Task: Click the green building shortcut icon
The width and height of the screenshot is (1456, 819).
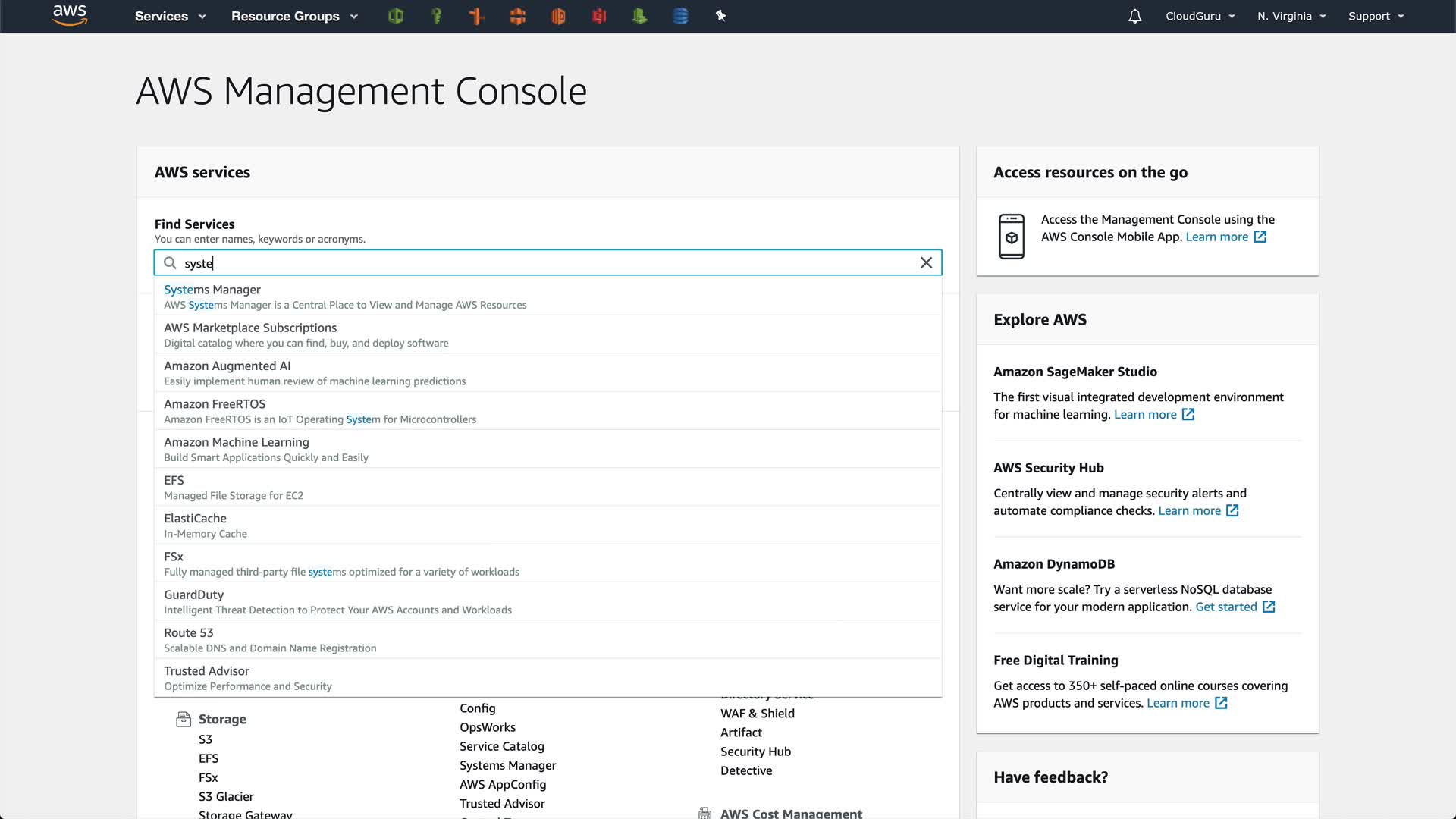Action: click(639, 16)
